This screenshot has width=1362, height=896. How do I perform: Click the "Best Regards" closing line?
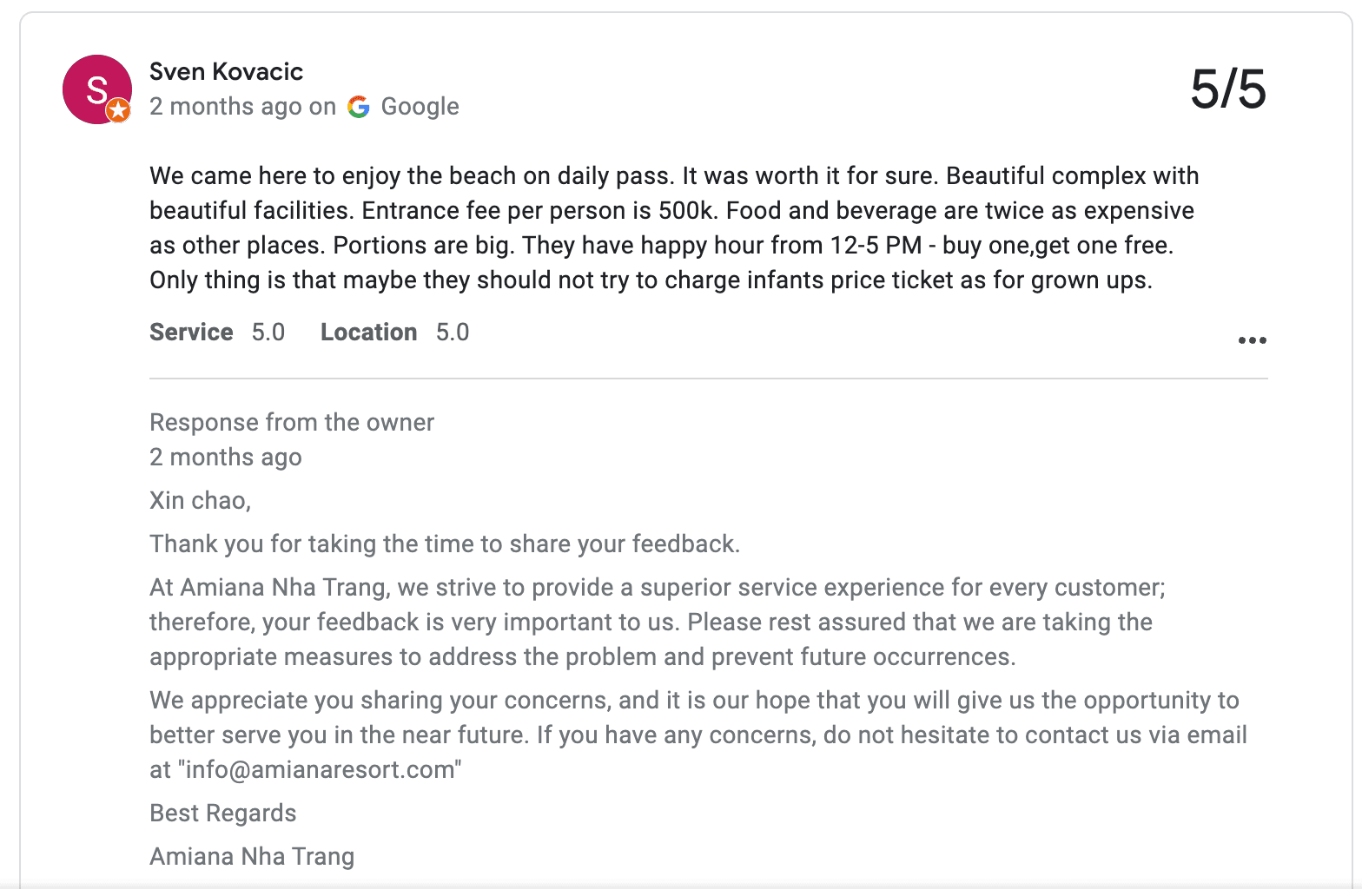click(223, 814)
